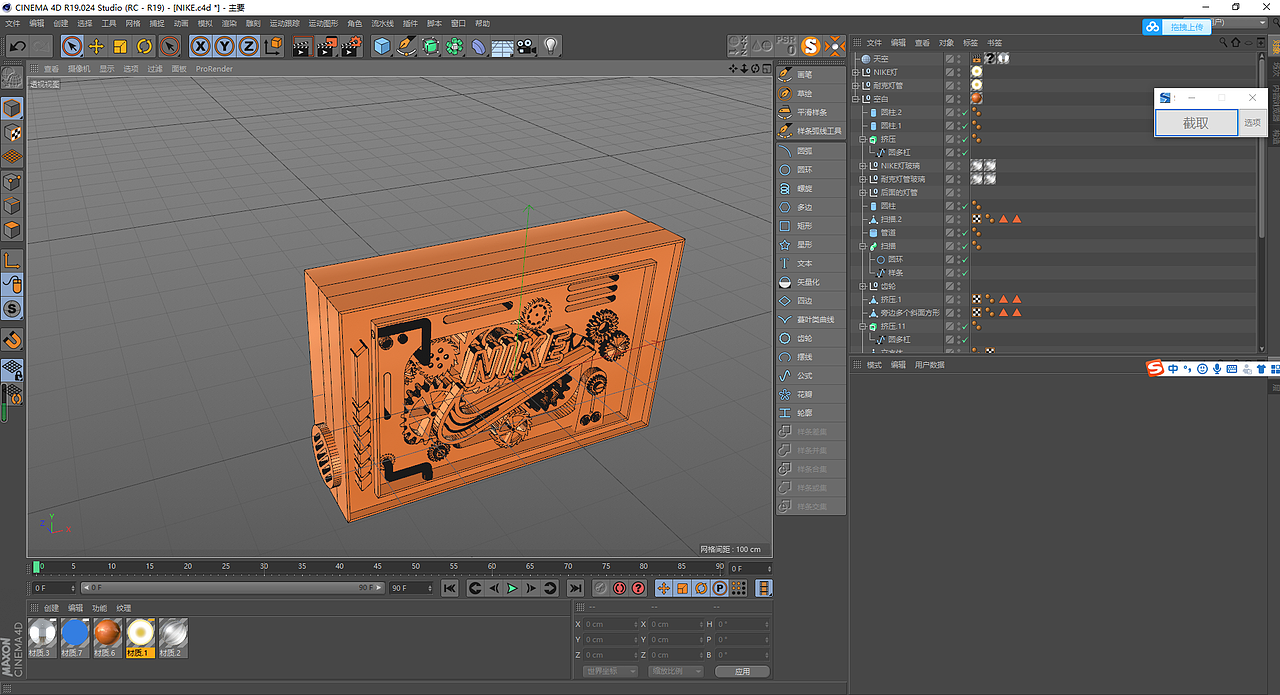Expand the 齿轮 null group
Viewport: 1280px width, 695px height.
tap(862, 285)
